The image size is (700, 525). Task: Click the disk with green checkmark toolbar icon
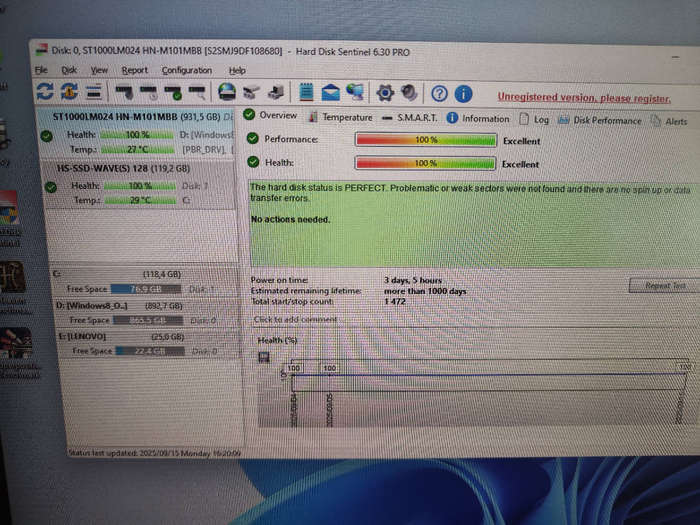click(x=173, y=92)
